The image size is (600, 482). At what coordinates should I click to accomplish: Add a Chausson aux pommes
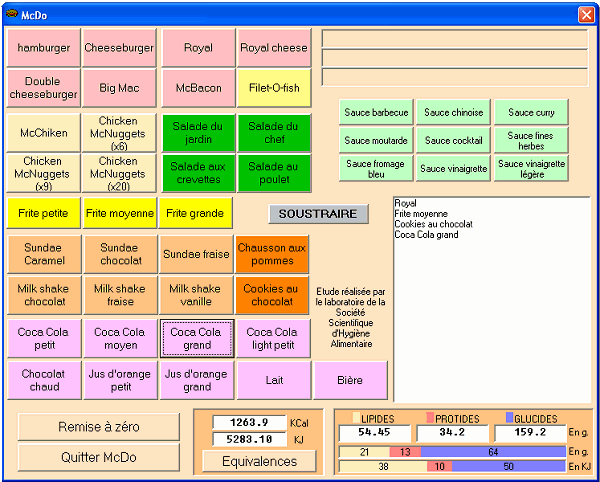(x=272, y=254)
